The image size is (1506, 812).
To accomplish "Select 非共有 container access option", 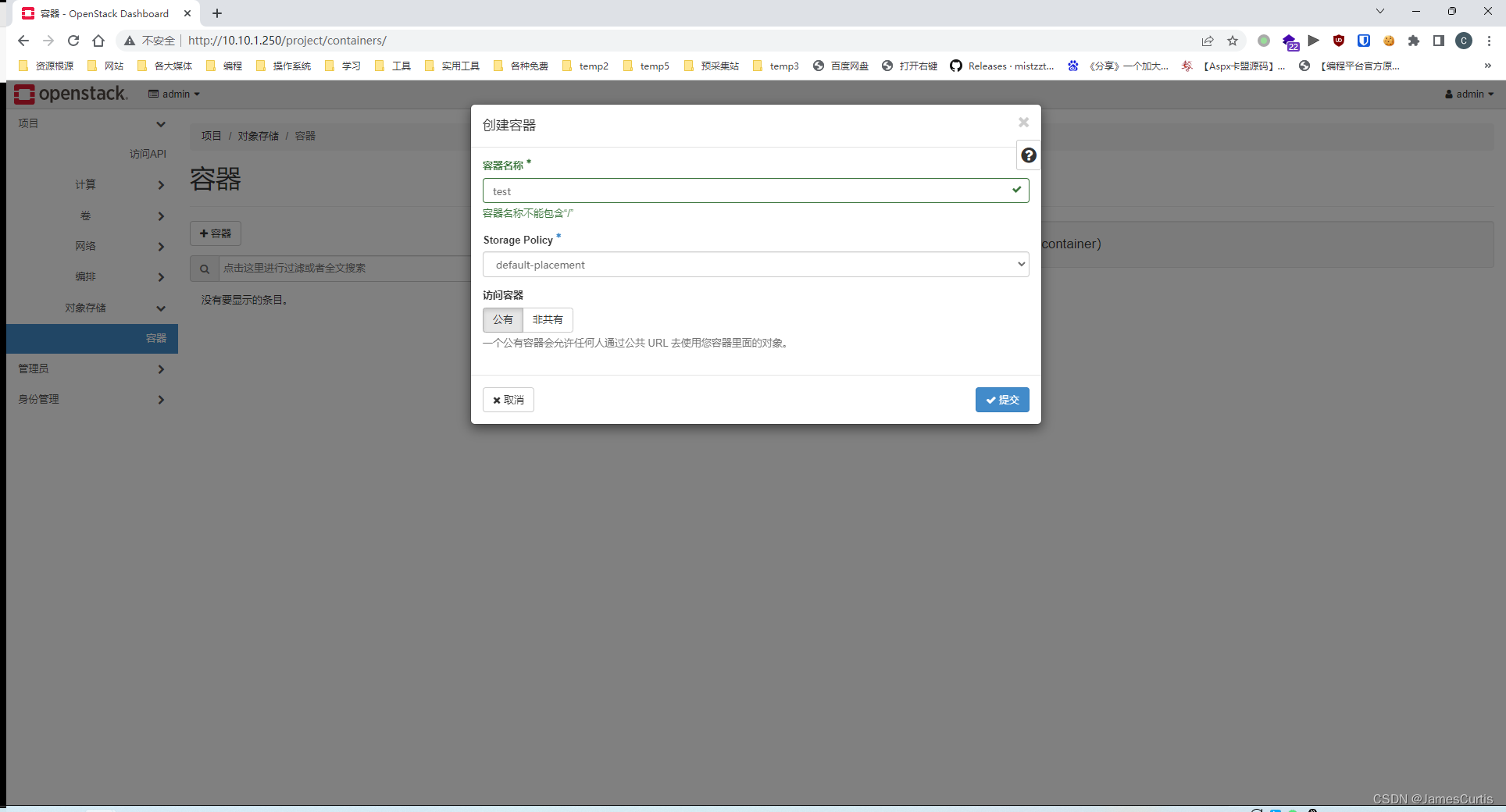I will coord(547,320).
